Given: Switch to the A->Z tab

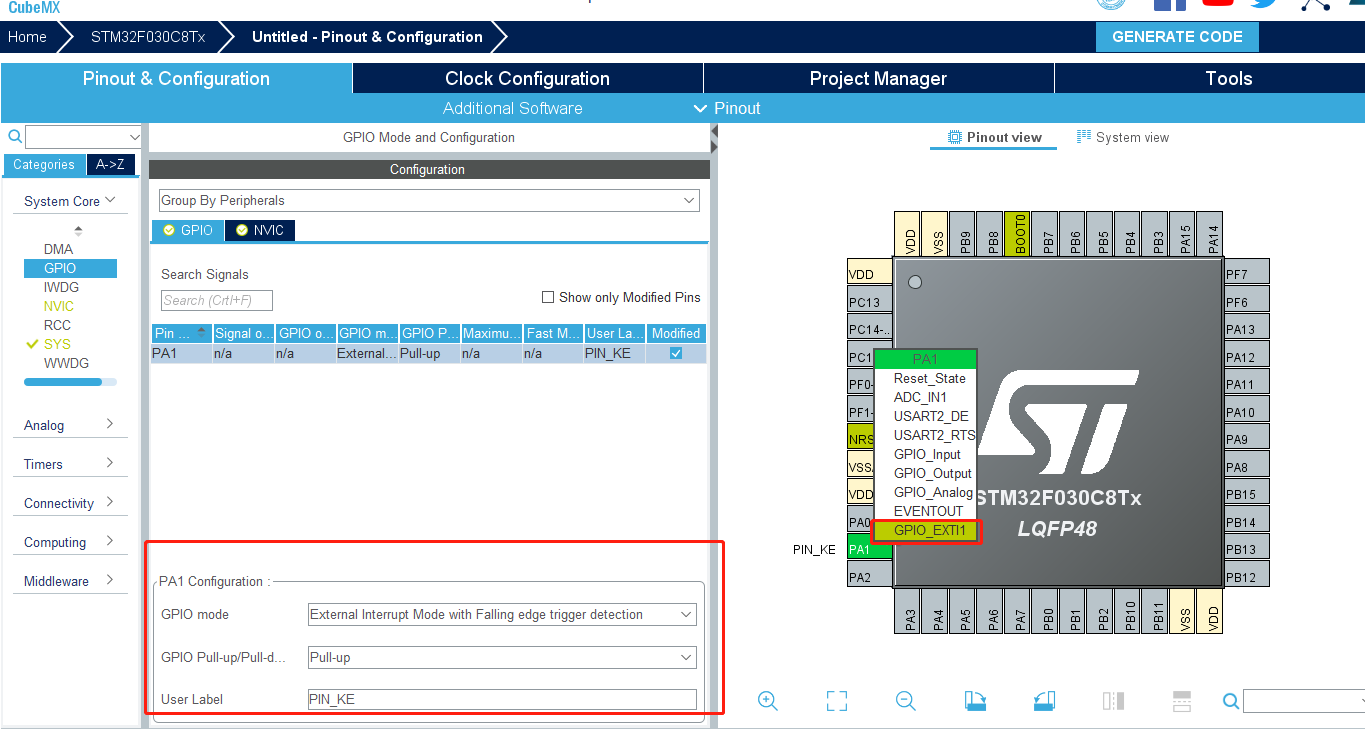Looking at the screenshot, I should [111, 165].
